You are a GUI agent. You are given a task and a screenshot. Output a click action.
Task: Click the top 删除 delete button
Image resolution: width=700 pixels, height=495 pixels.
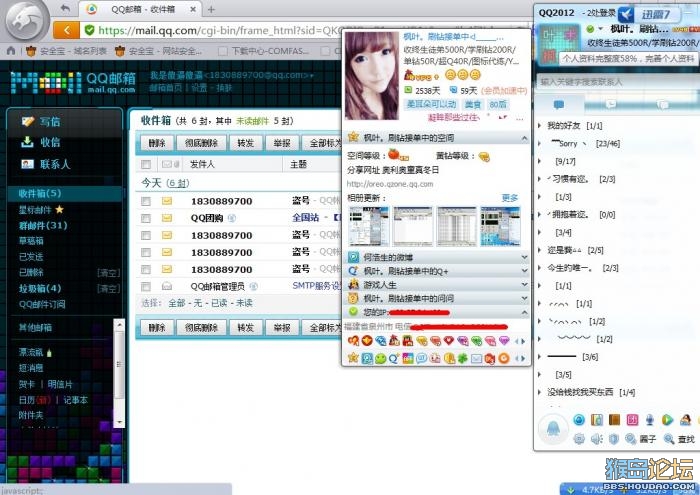tap(157, 143)
